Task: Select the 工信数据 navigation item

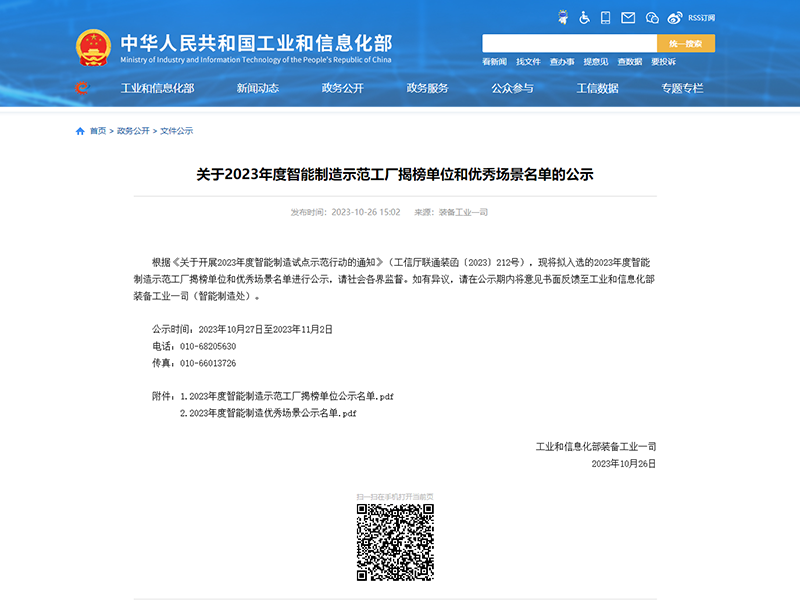Action: coord(597,88)
